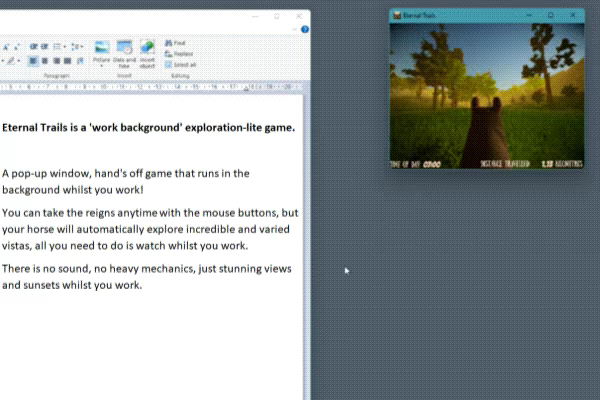Expand the text highlight color dropdown
Image resolution: width=600 pixels, height=400 pixels.
[x=19, y=60]
